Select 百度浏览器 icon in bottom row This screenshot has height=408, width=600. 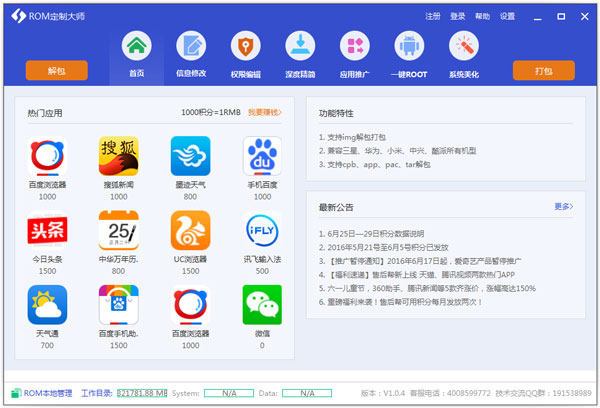pos(190,305)
